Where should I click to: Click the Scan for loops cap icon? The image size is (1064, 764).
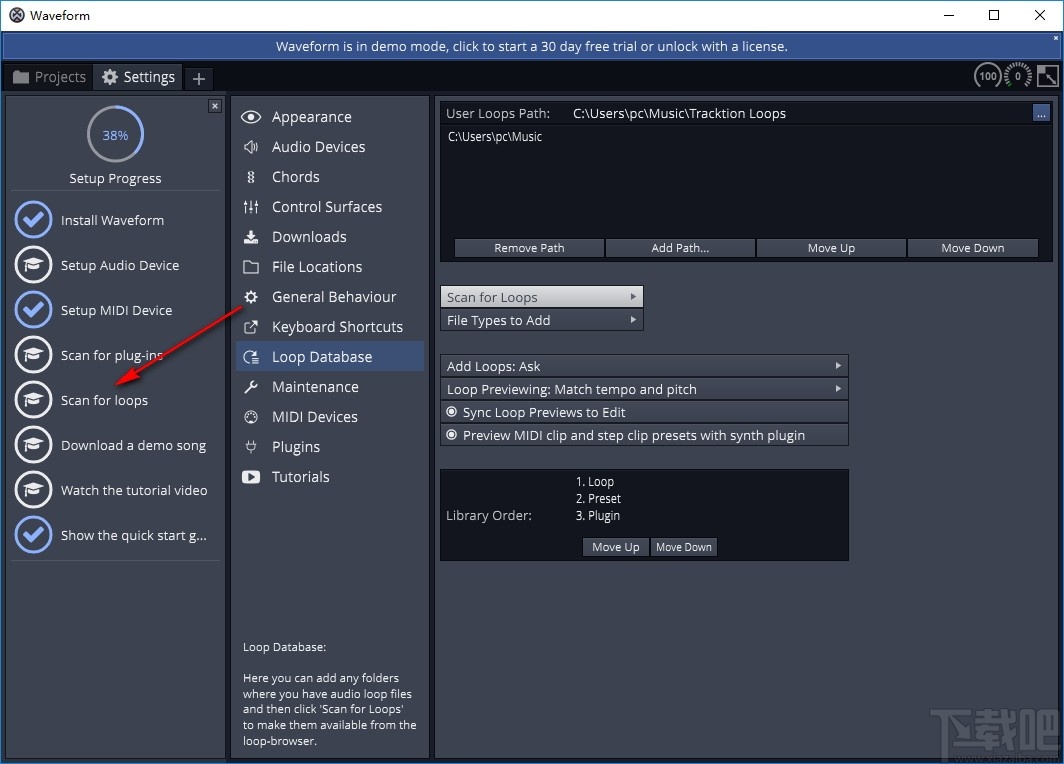point(33,400)
